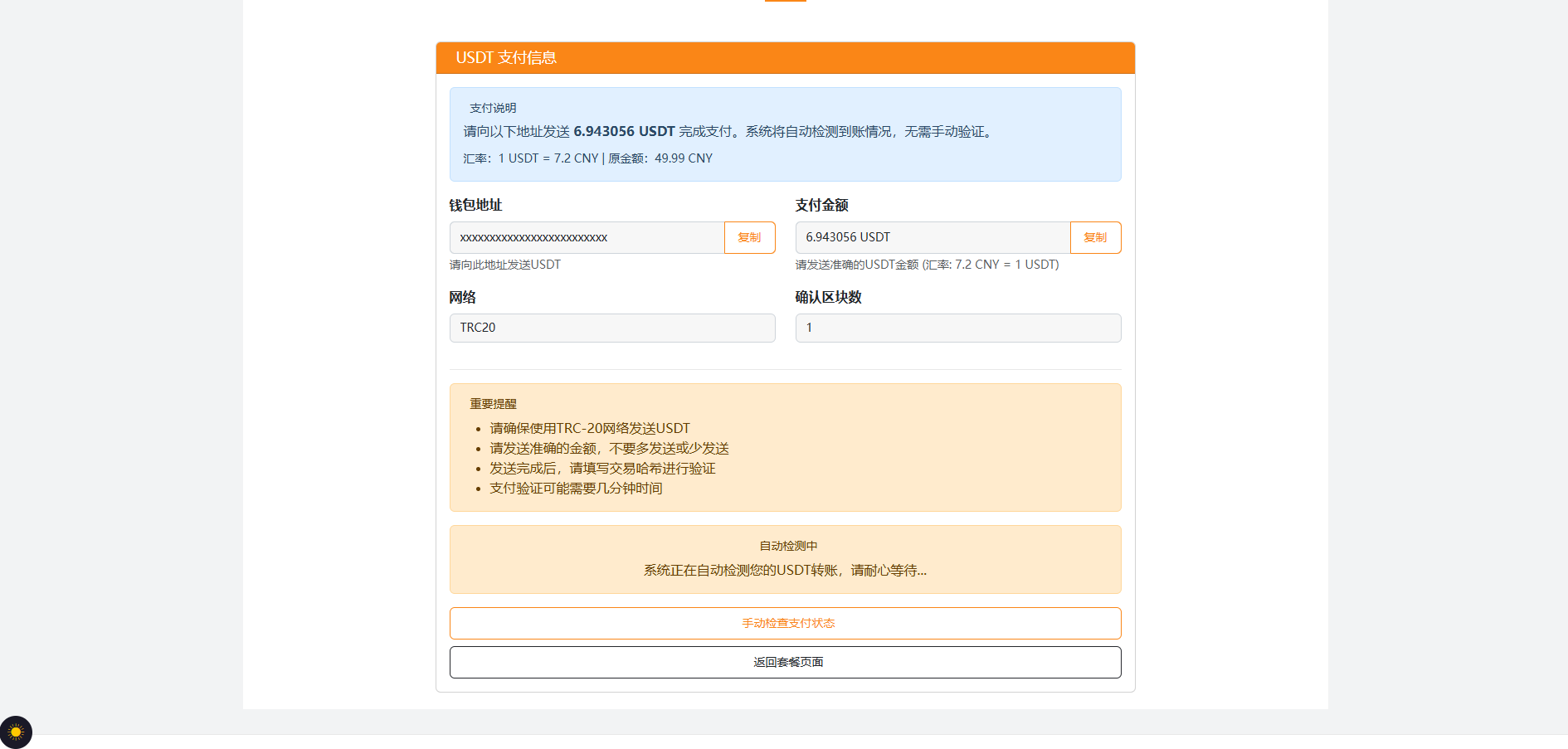Copy the USDT payment amount via 复制
The width and height of the screenshot is (1568, 749).
(x=1095, y=237)
